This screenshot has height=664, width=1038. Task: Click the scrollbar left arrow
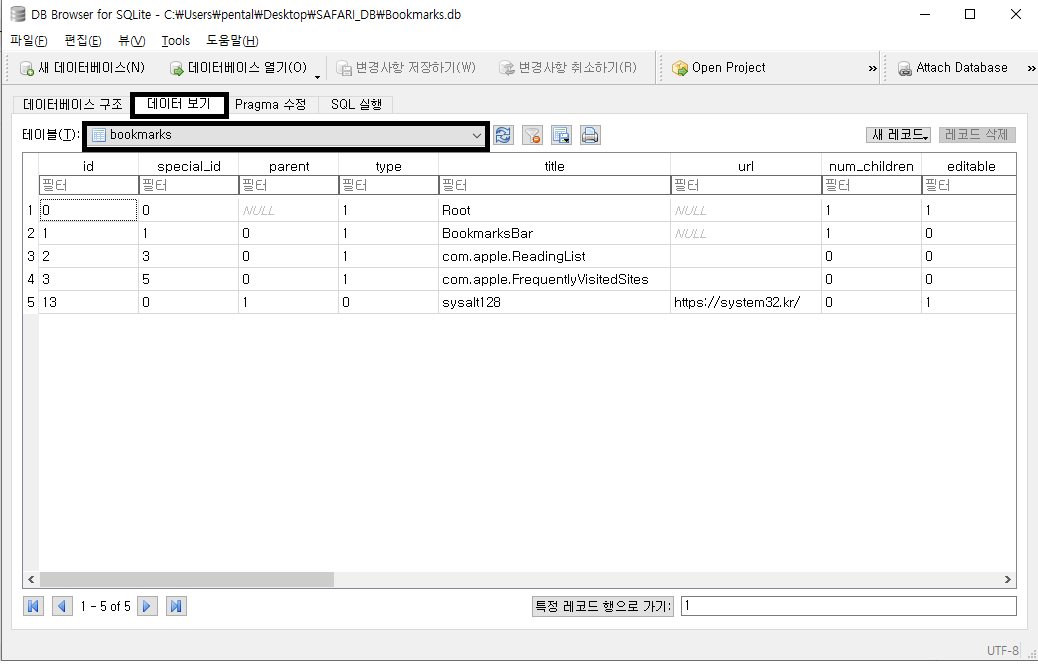(31, 579)
